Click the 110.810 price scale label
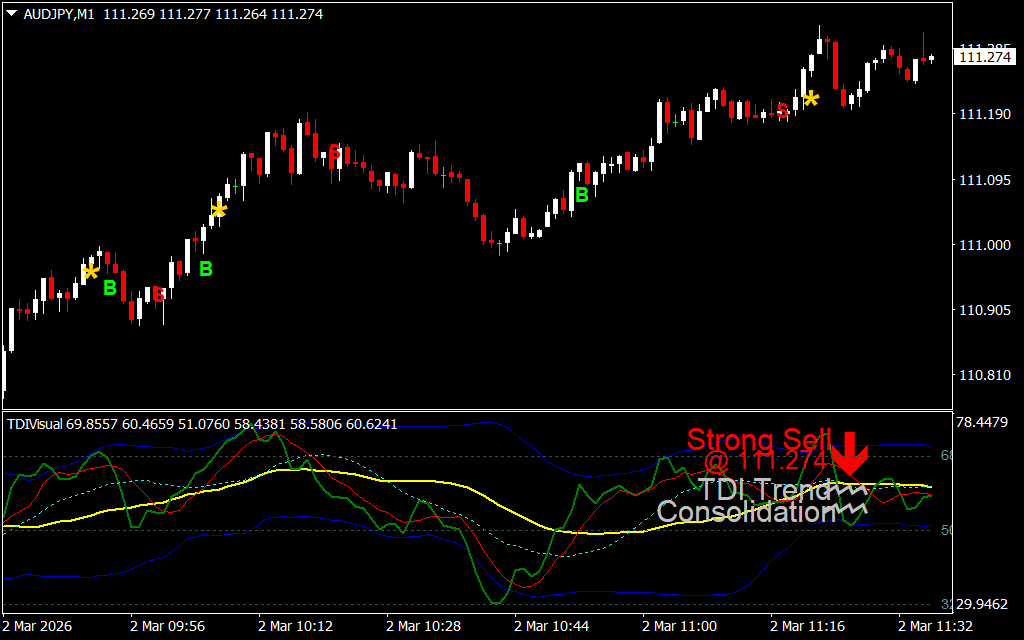 pos(984,375)
